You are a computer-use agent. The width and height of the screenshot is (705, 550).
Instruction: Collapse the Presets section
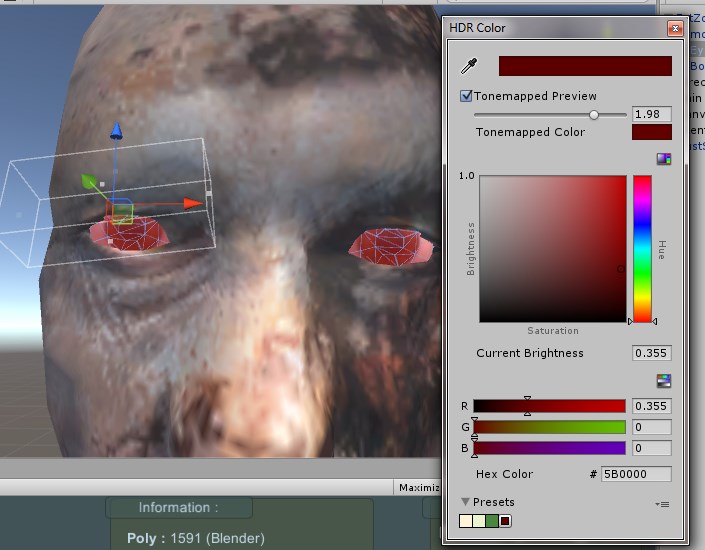pyautogui.click(x=466, y=502)
